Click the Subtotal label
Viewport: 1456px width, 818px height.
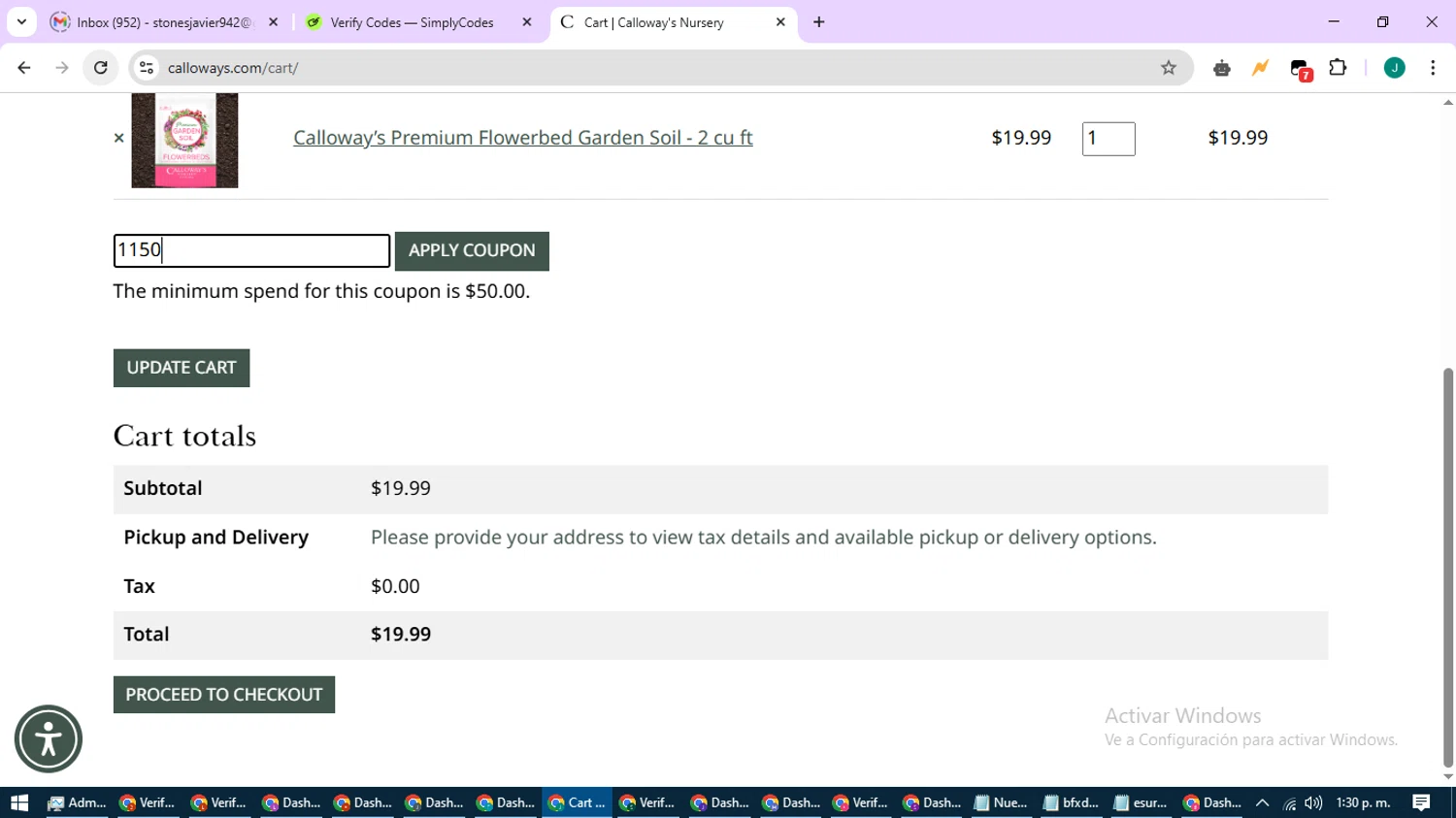[x=163, y=488]
